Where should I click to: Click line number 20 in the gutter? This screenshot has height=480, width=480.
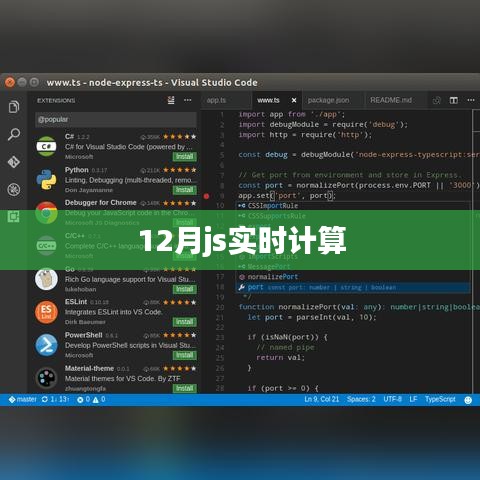220,307
